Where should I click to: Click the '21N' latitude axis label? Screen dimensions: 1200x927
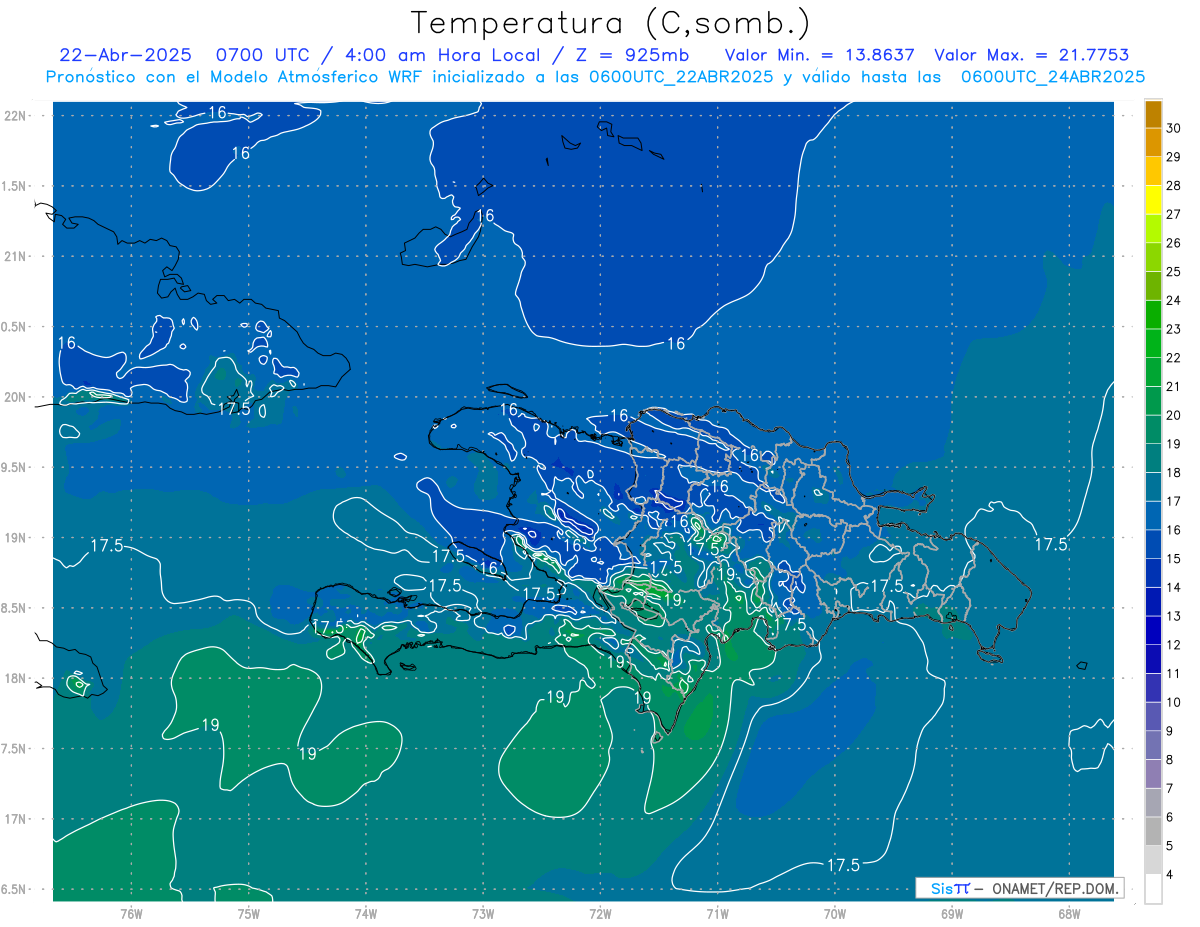point(15,256)
